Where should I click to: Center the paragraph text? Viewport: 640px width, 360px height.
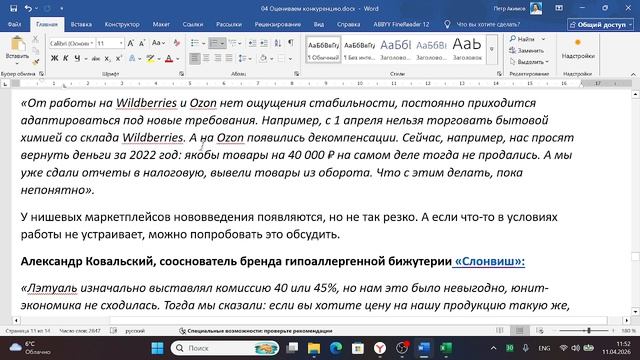206,59
